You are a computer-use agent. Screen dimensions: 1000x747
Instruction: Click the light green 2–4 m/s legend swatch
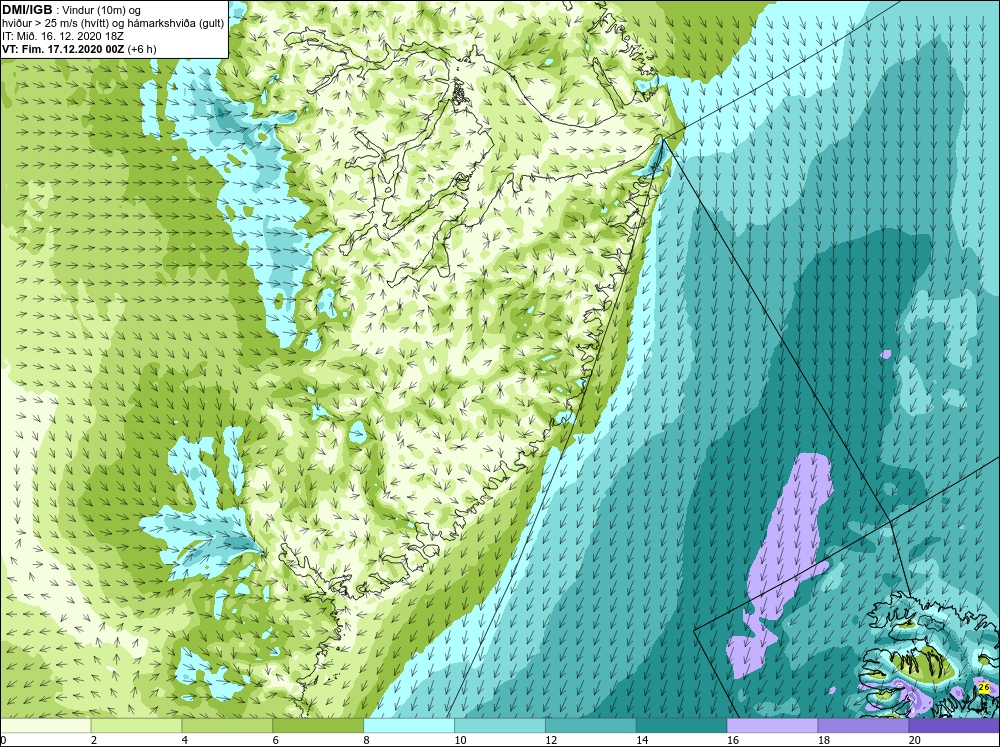pyautogui.click(x=136, y=725)
